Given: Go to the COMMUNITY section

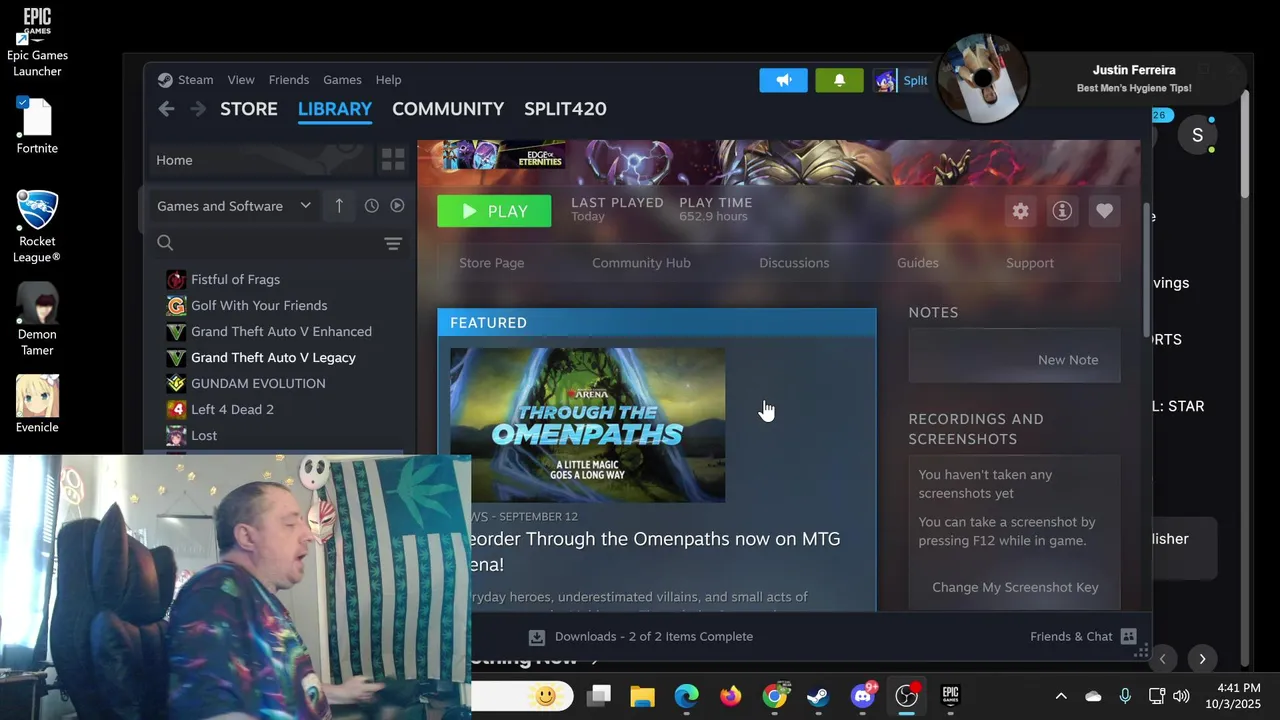Looking at the screenshot, I should coord(448,109).
